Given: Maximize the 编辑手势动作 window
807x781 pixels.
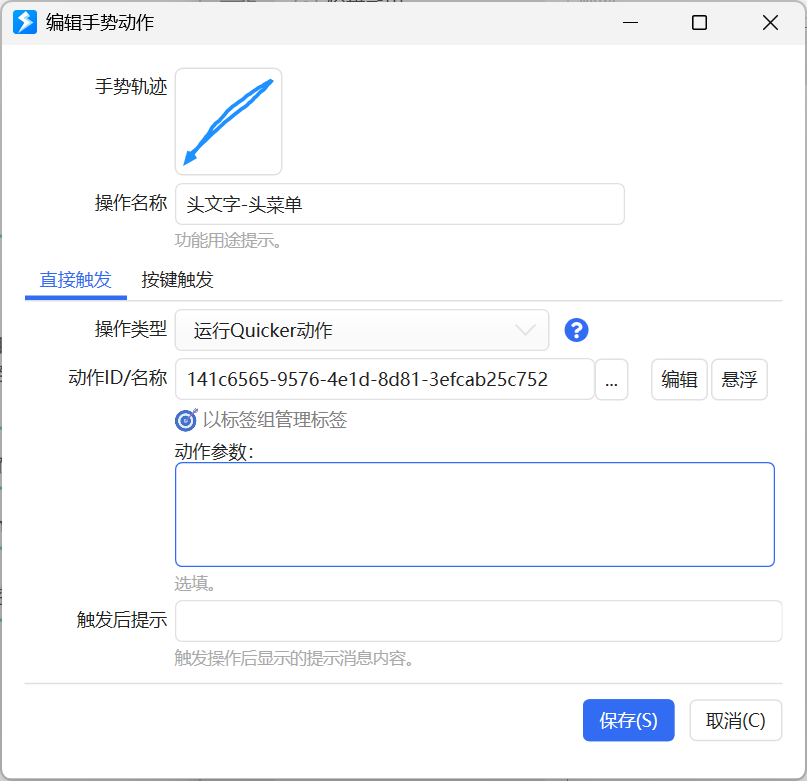Looking at the screenshot, I should coord(699,23).
